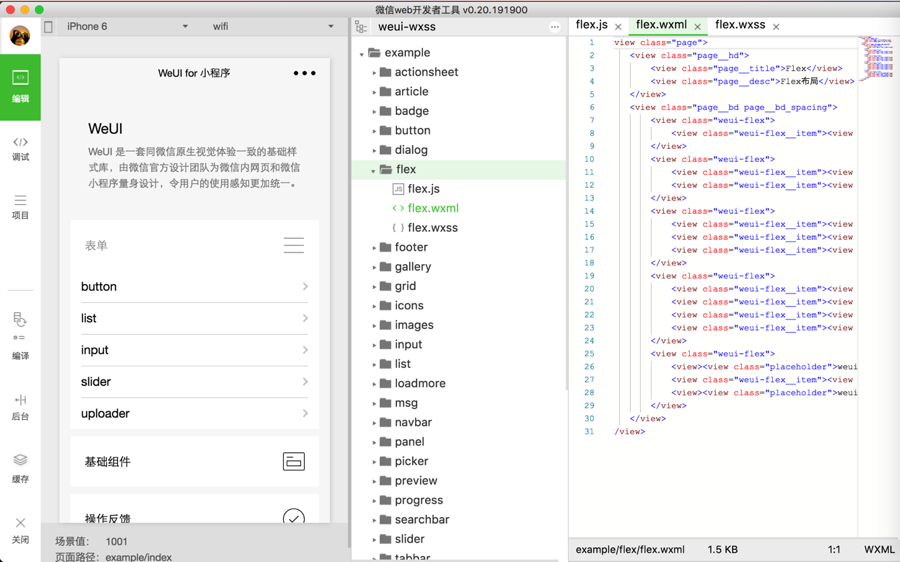
Task: Click line number 14 in editor gutter
Action: pyautogui.click(x=589, y=211)
